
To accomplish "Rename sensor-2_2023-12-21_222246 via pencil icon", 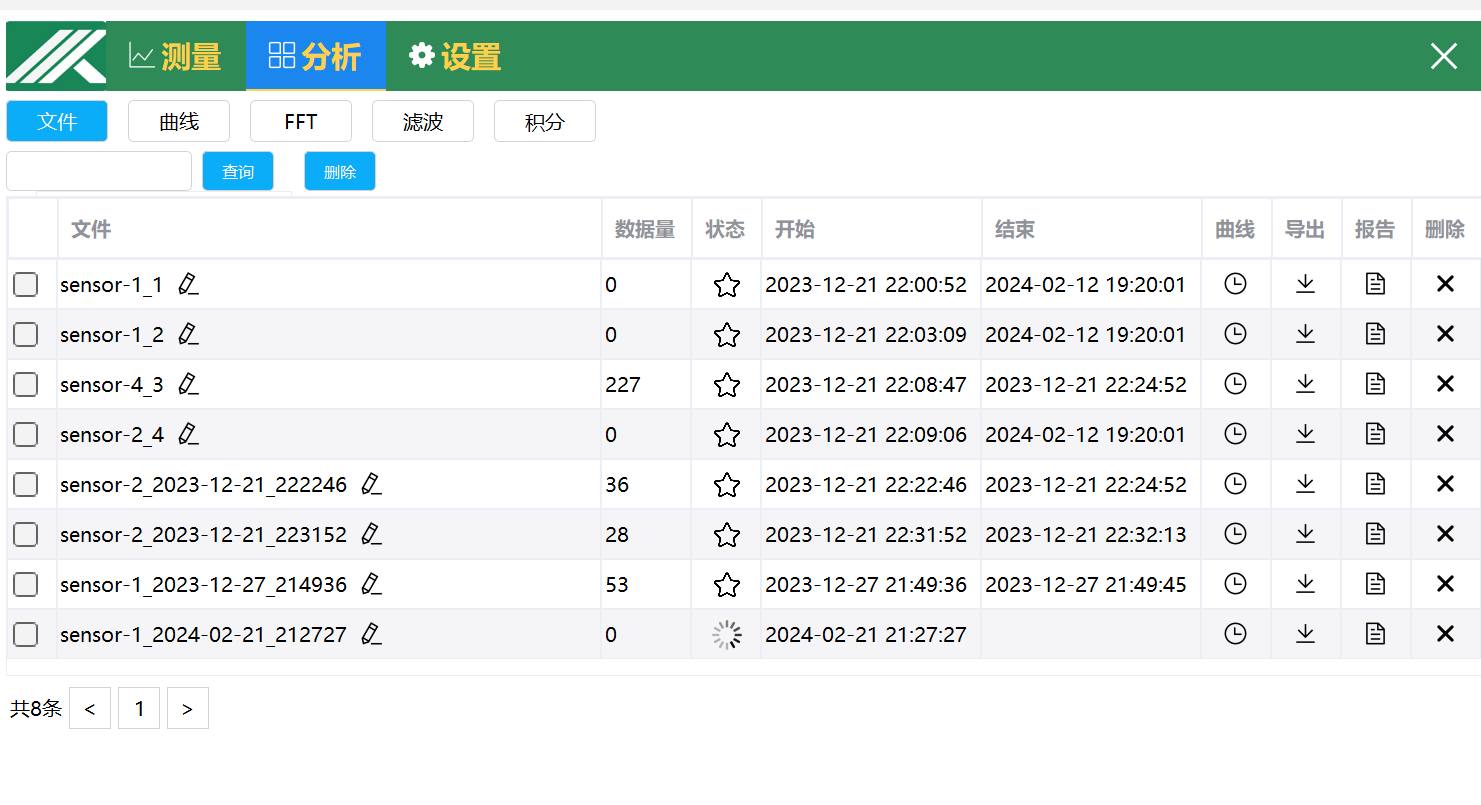I will pos(371,484).
